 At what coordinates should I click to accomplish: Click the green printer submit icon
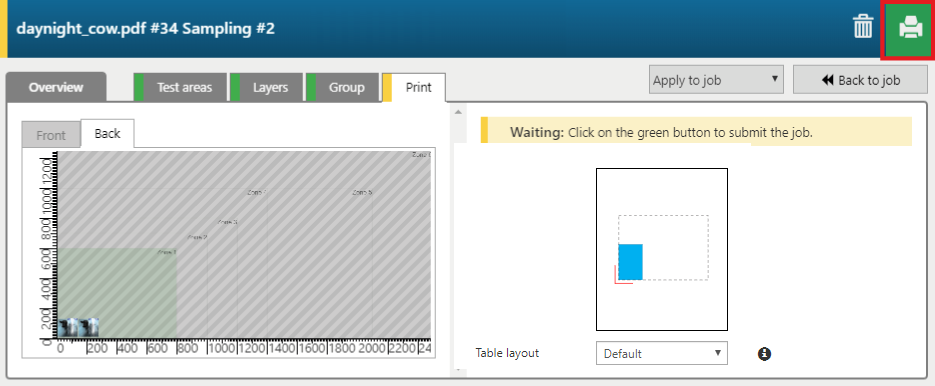click(x=909, y=29)
